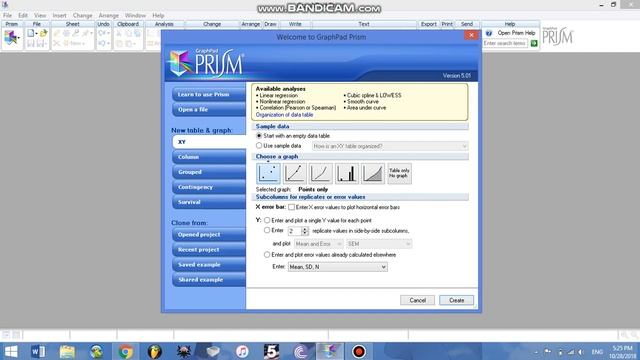Click the replicate count number field
Image resolution: width=640 pixels, height=360 pixels.
(295, 231)
